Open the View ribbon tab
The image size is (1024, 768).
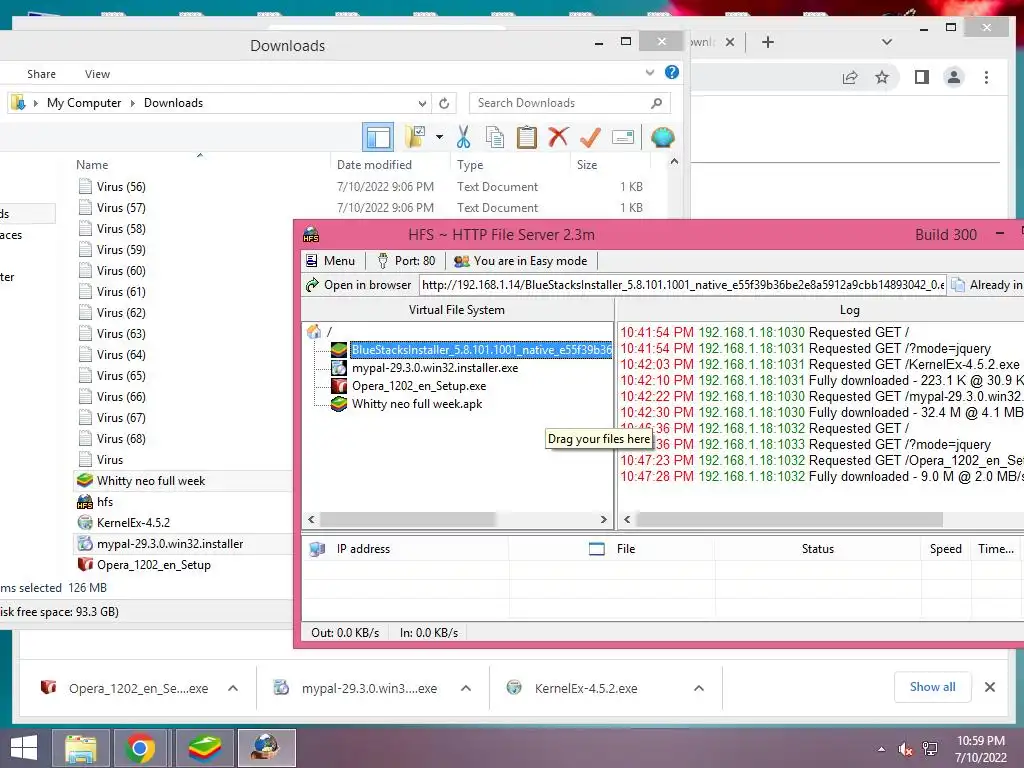(97, 74)
